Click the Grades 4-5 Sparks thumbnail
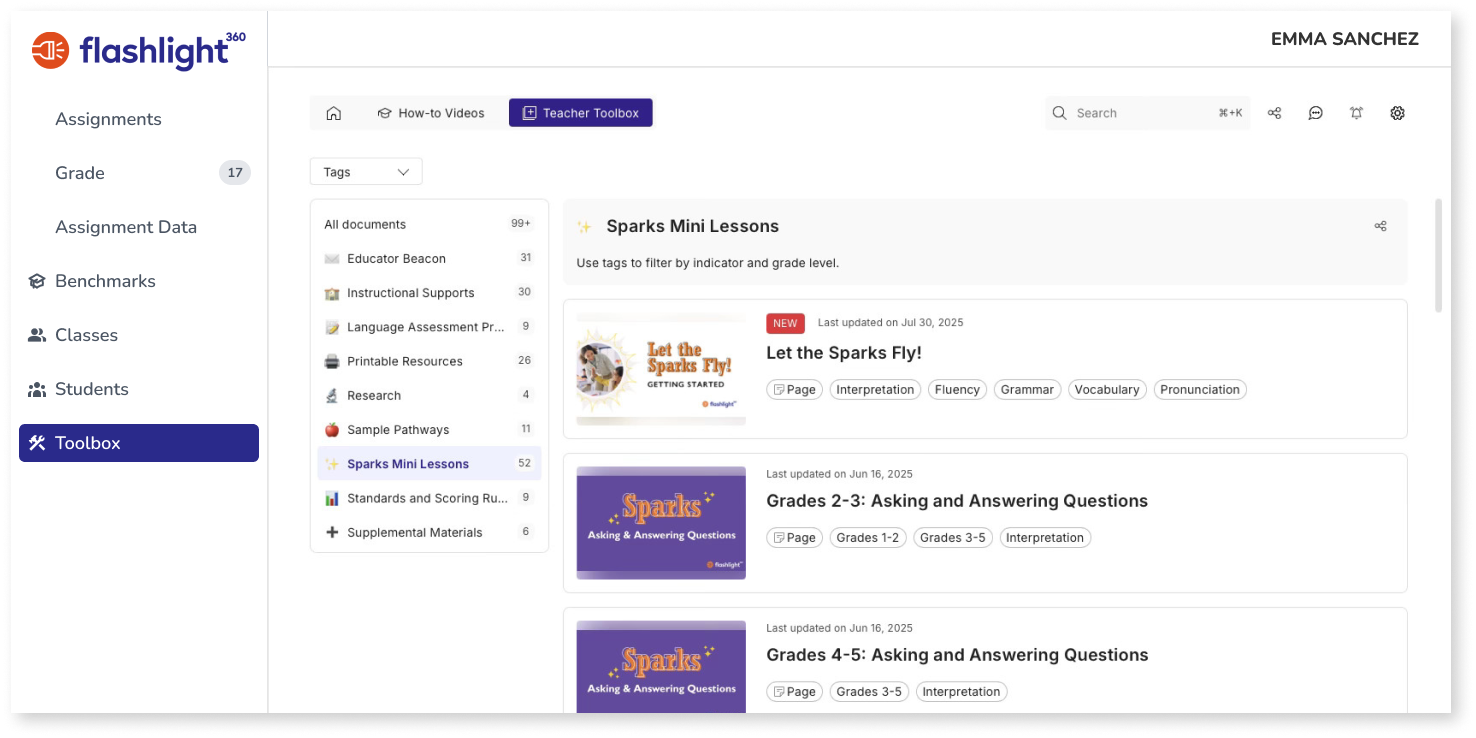 coord(661,667)
